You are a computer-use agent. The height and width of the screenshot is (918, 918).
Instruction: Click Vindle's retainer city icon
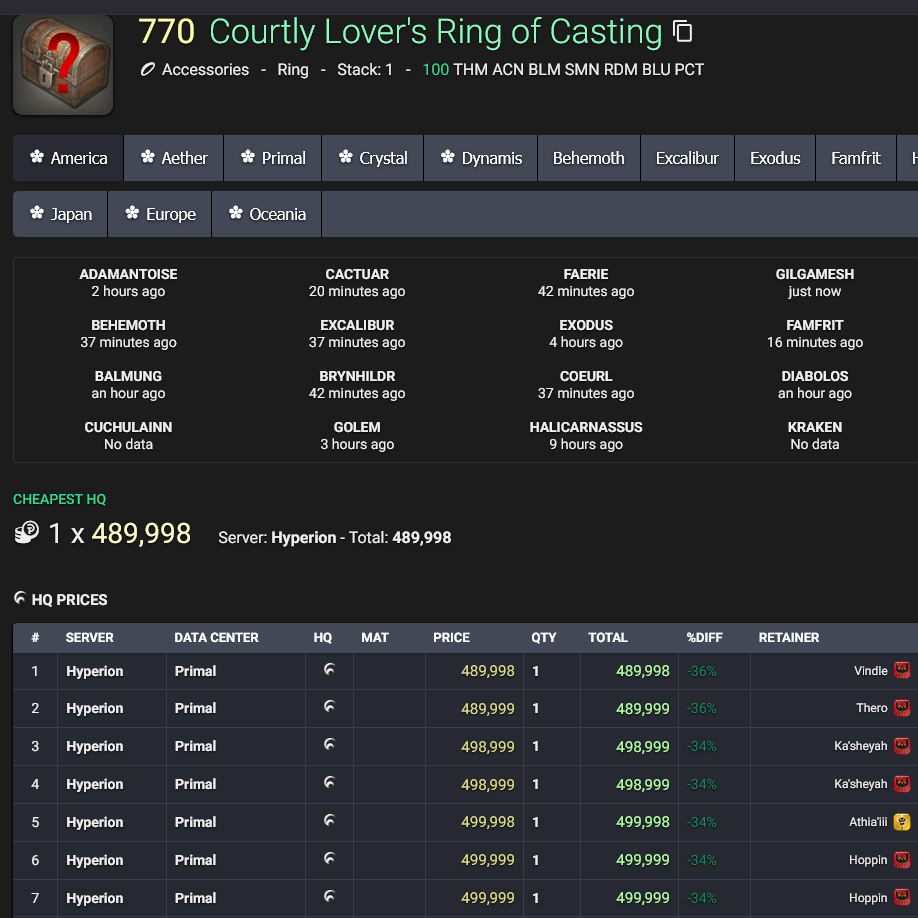[902, 670]
